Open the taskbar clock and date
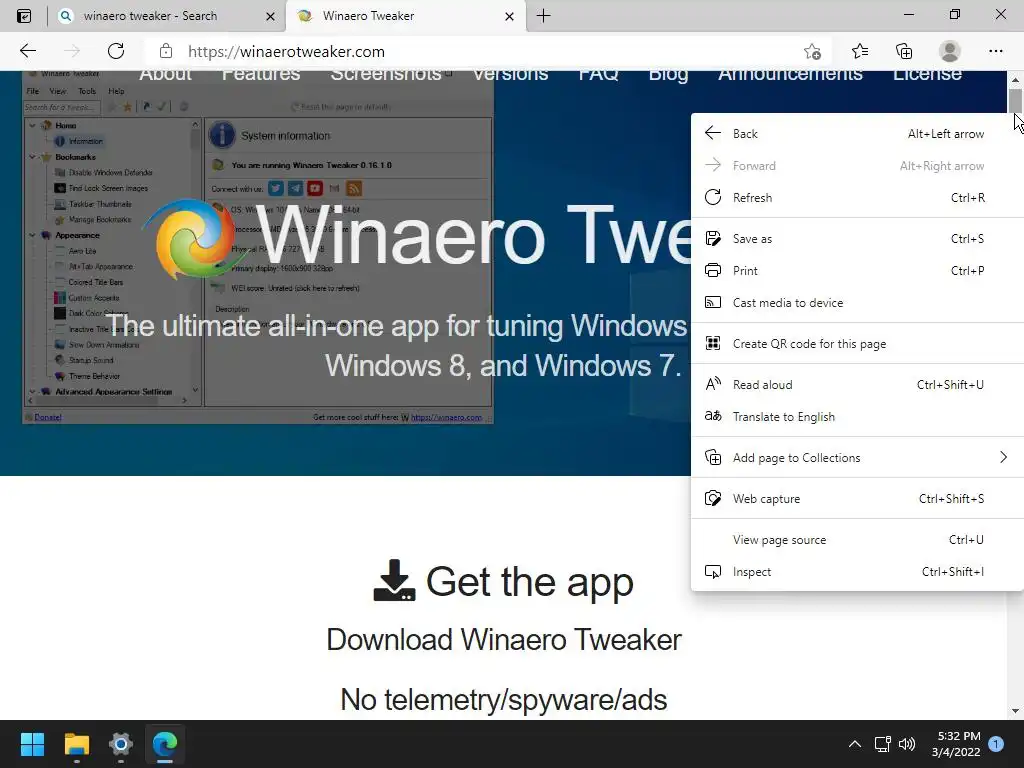Image resolution: width=1024 pixels, height=768 pixels. click(x=956, y=744)
